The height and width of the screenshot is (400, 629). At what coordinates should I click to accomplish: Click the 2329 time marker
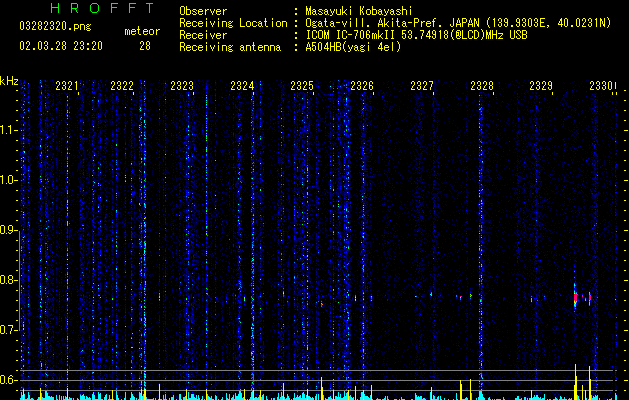541,86
